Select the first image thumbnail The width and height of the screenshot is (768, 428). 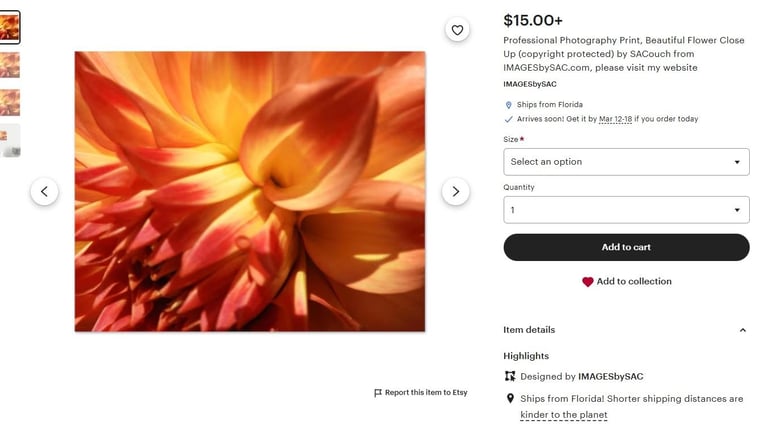(x=10, y=27)
